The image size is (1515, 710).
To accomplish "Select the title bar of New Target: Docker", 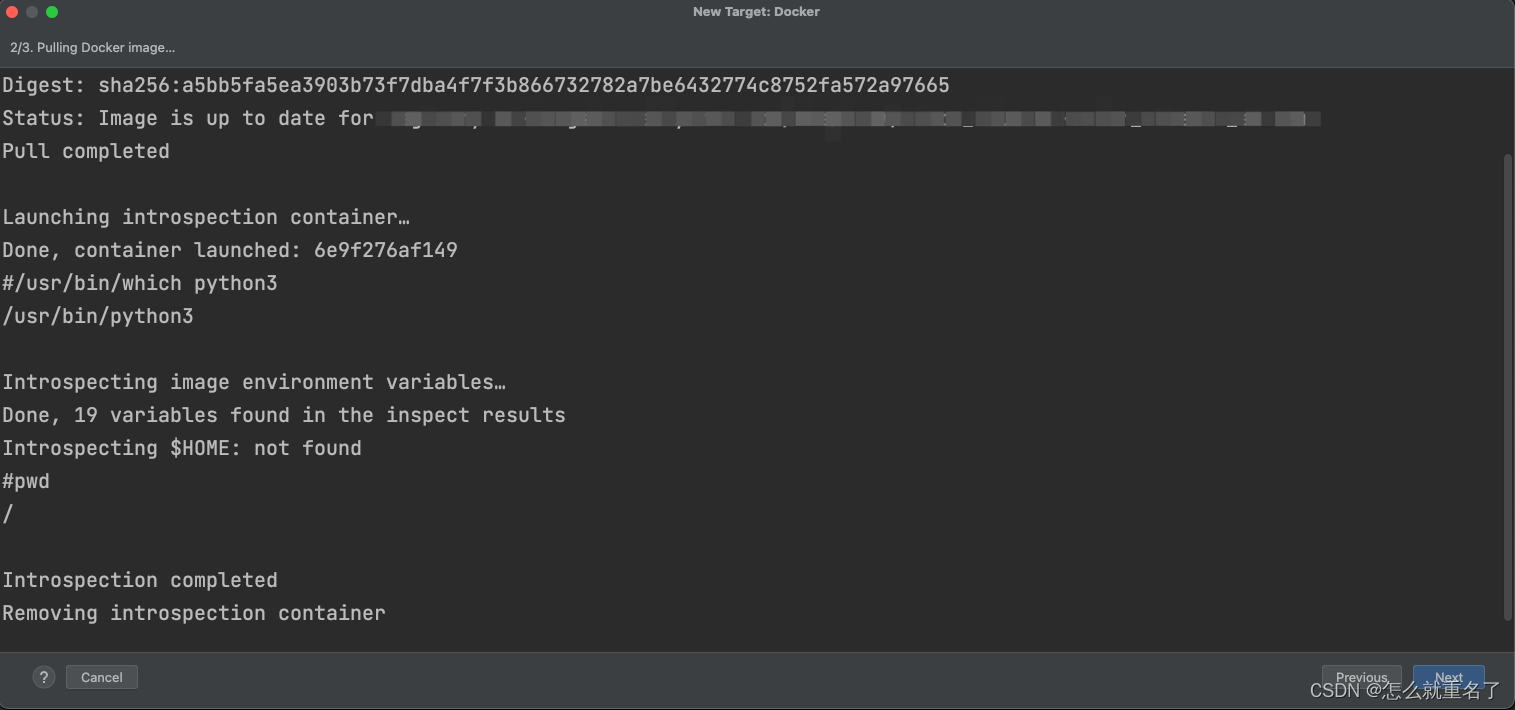I will [756, 11].
